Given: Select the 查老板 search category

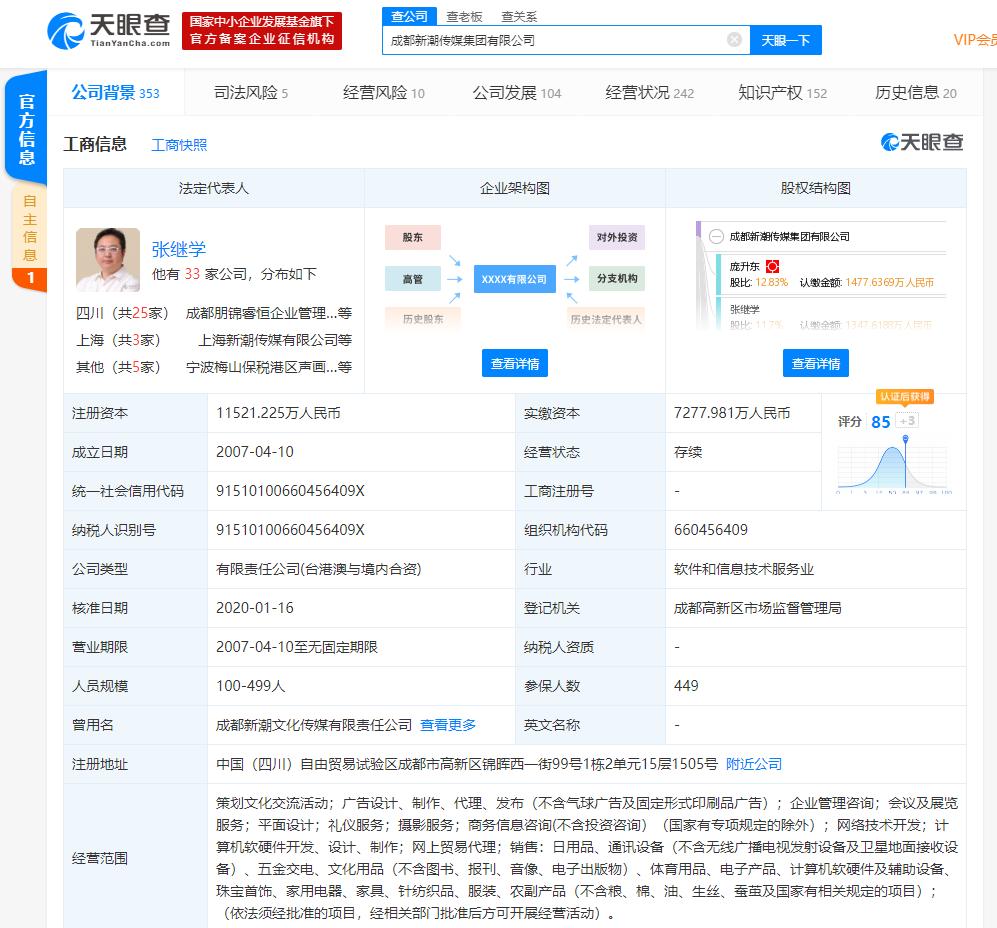Looking at the screenshot, I should 465,17.
